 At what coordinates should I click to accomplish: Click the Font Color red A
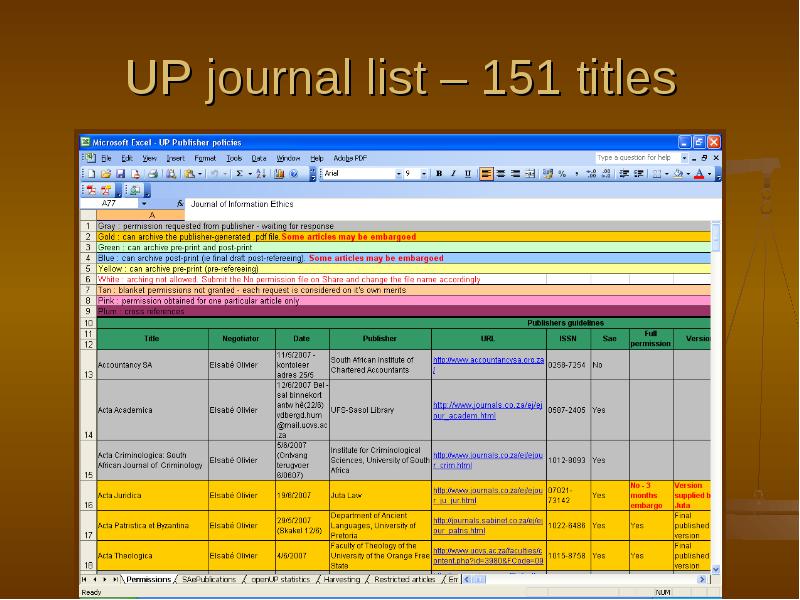(699, 174)
